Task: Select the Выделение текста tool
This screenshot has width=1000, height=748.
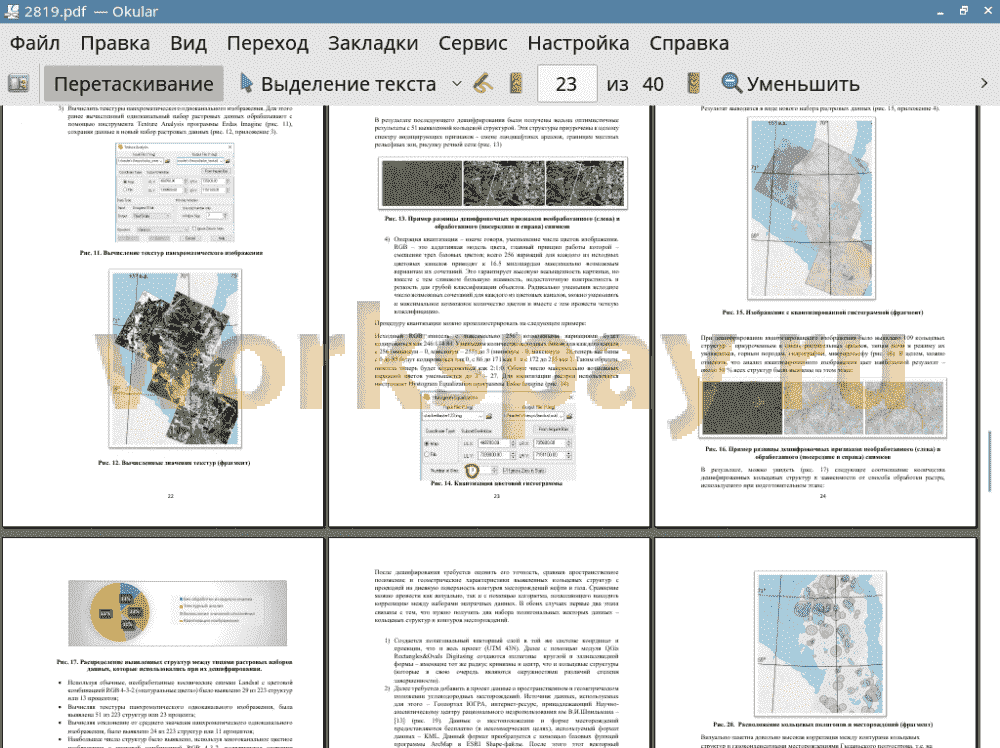Action: click(x=338, y=84)
